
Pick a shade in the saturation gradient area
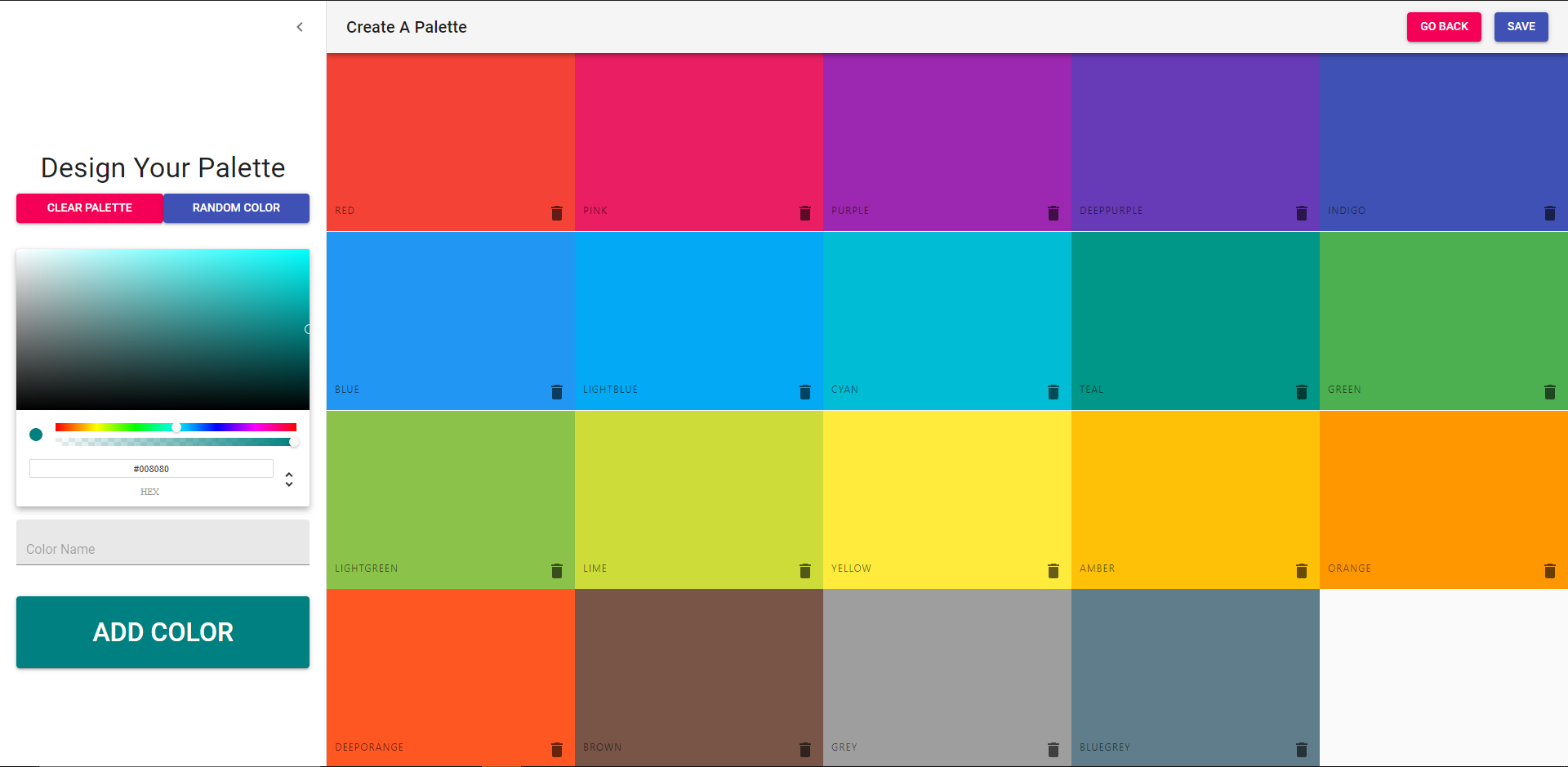[163, 328]
